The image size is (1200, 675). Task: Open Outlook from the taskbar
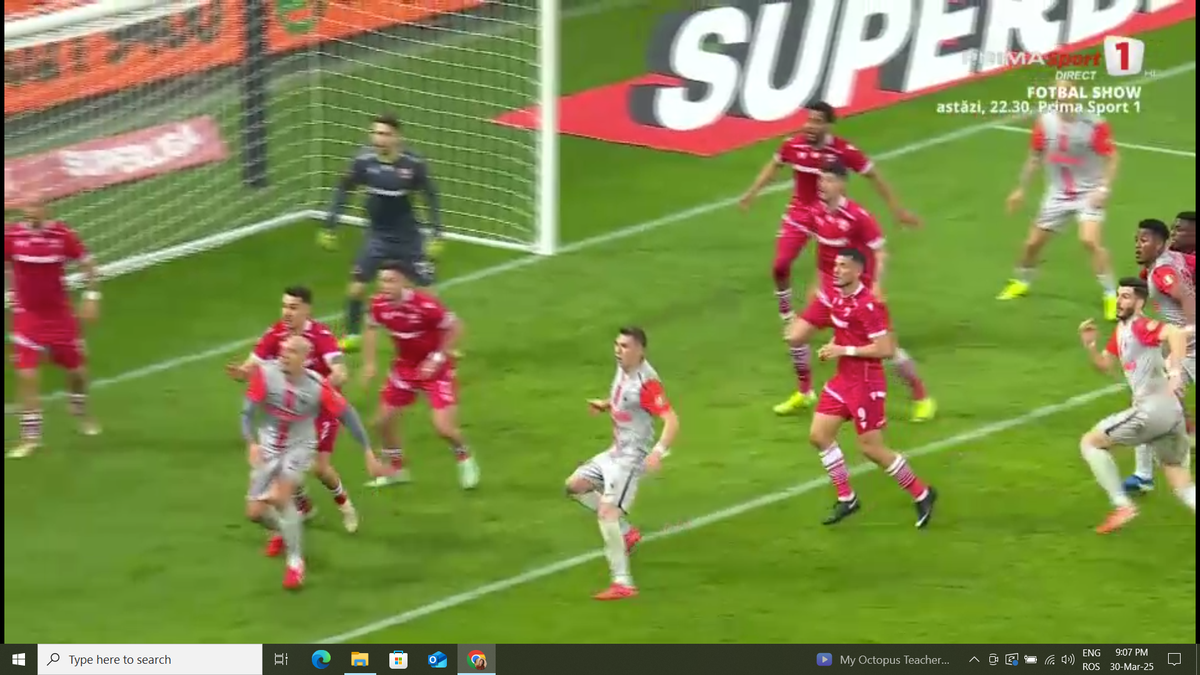tap(438, 659)
